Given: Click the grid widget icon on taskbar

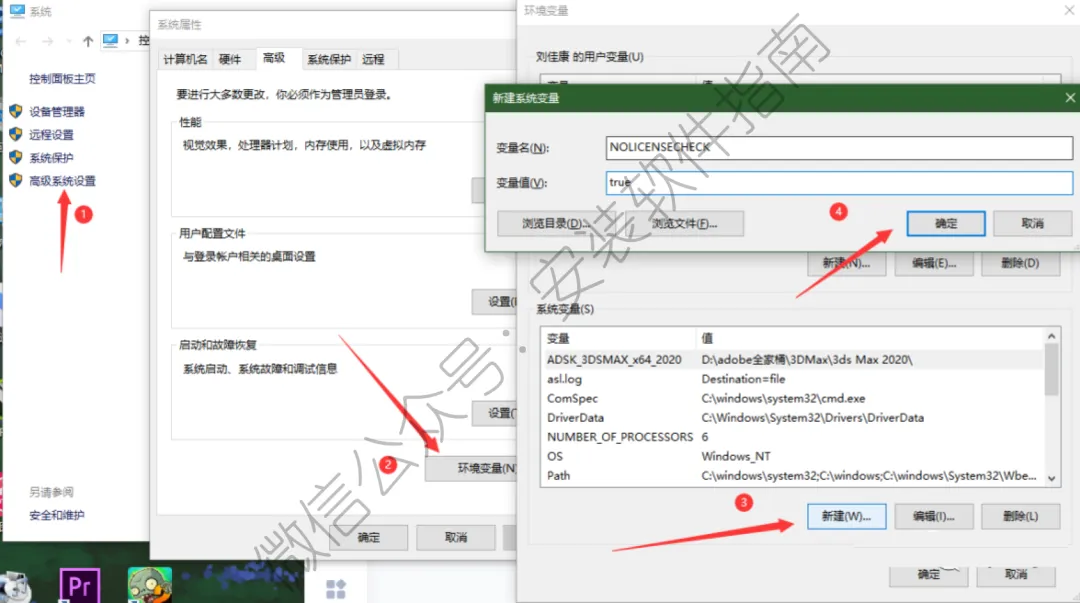Looking at the screenshot, I should (335, 589).
